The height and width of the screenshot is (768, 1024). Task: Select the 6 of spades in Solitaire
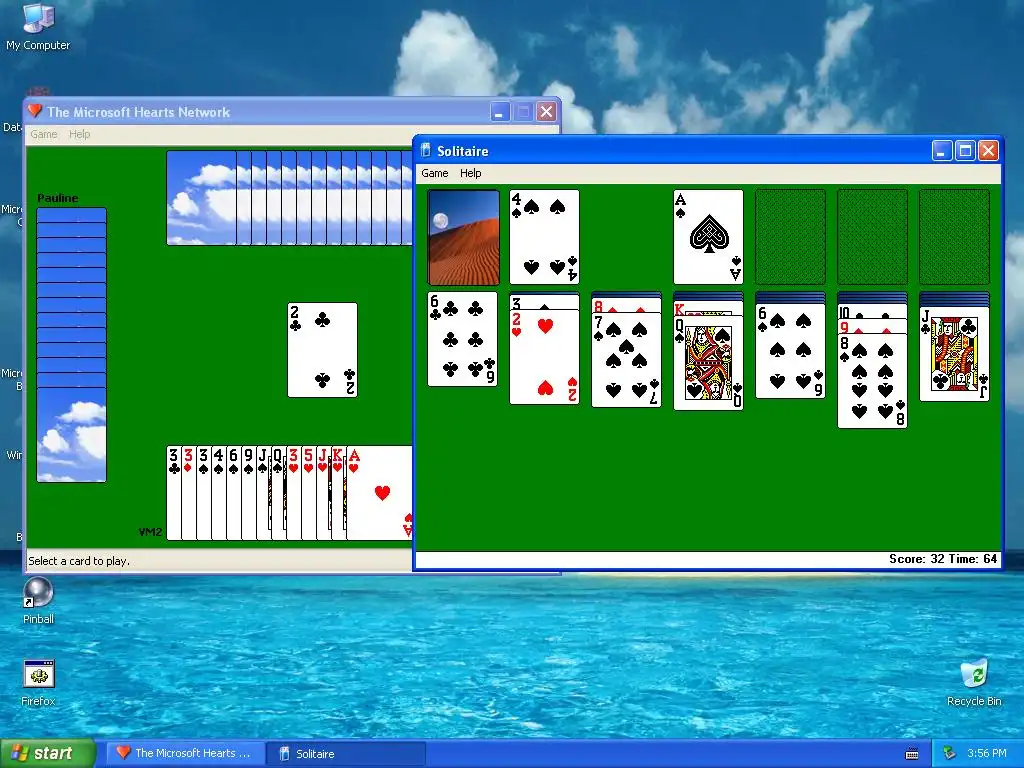point(790,351)
